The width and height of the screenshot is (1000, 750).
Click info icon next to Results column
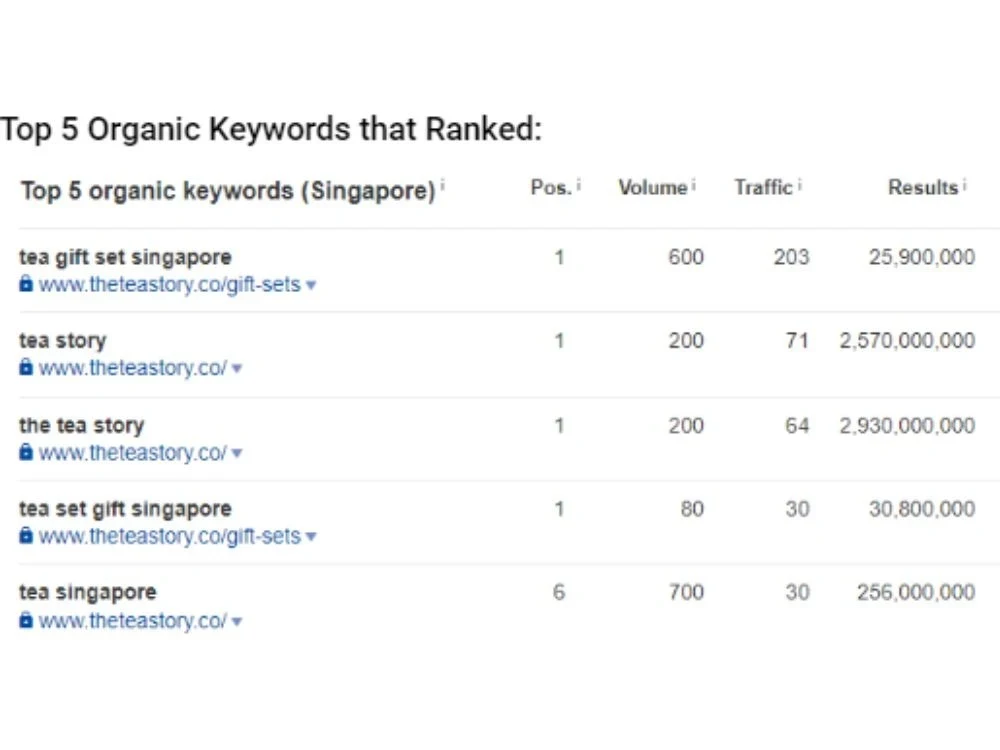[965, 185]
